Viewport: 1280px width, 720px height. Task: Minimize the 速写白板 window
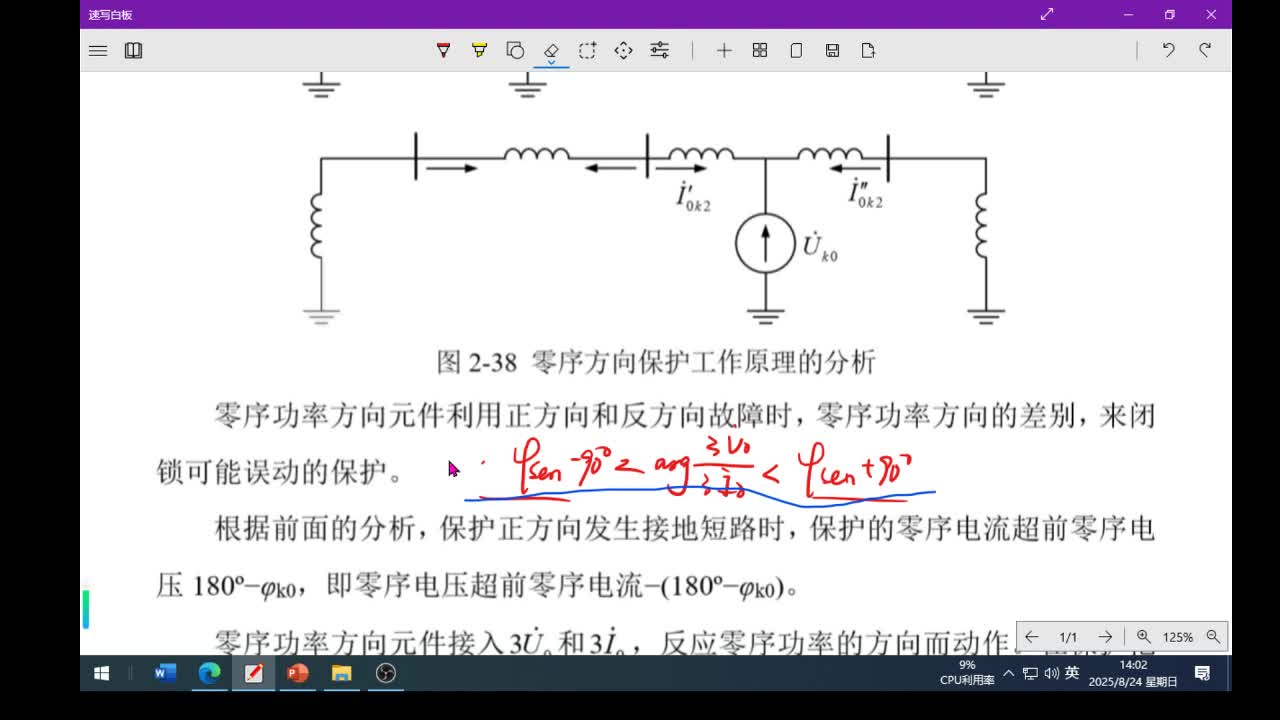(x=1128, y=14)
